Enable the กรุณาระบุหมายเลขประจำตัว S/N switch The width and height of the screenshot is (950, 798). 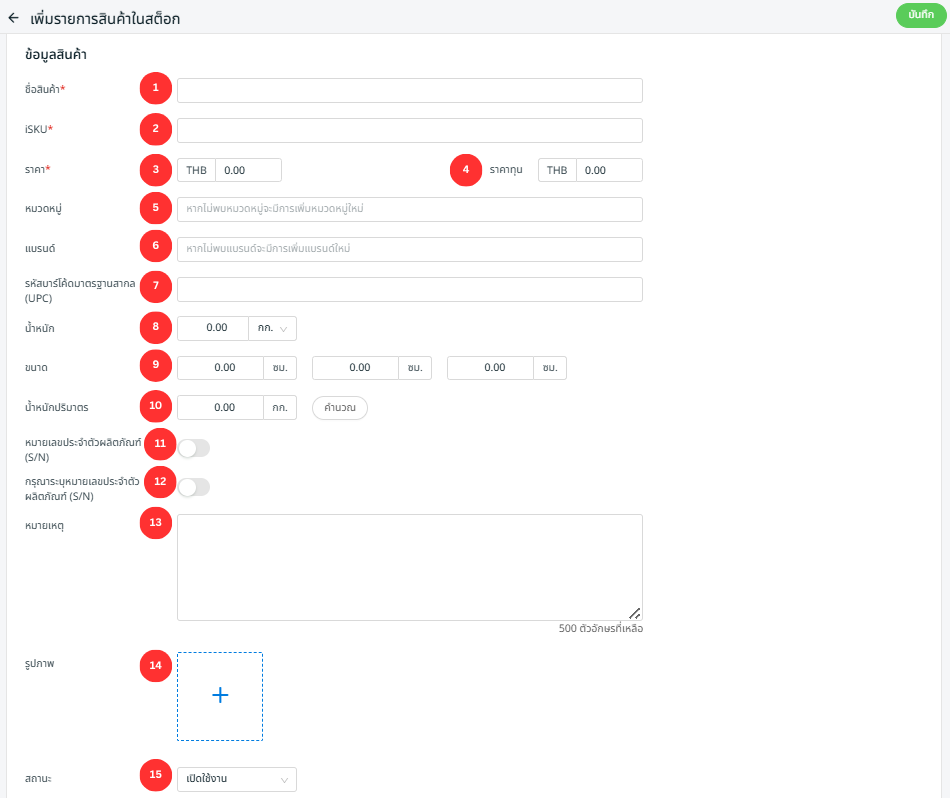tap(194, 487)
